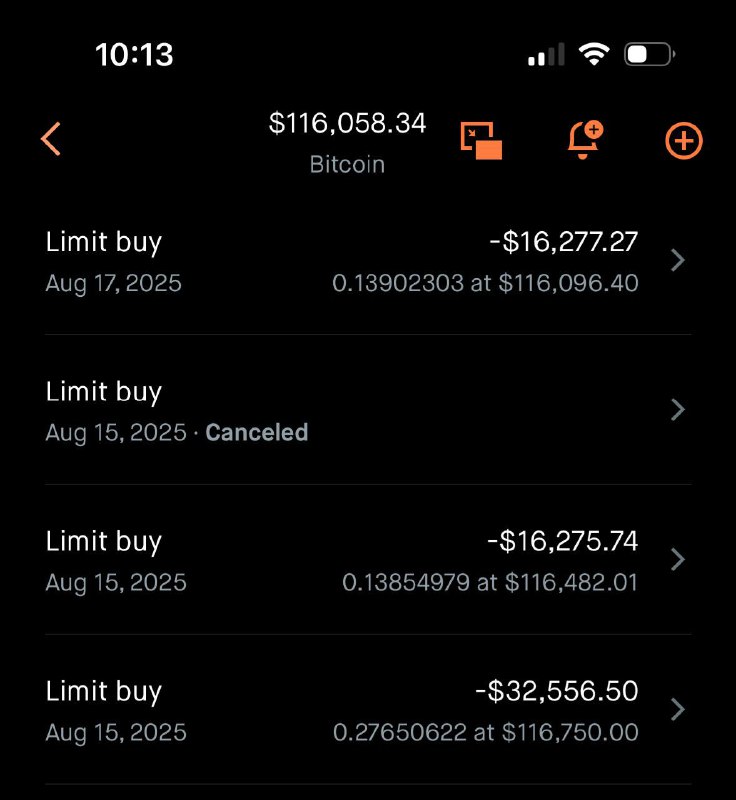
Task: Select the -$16,277.27 order amount
Action: point(564,241)
